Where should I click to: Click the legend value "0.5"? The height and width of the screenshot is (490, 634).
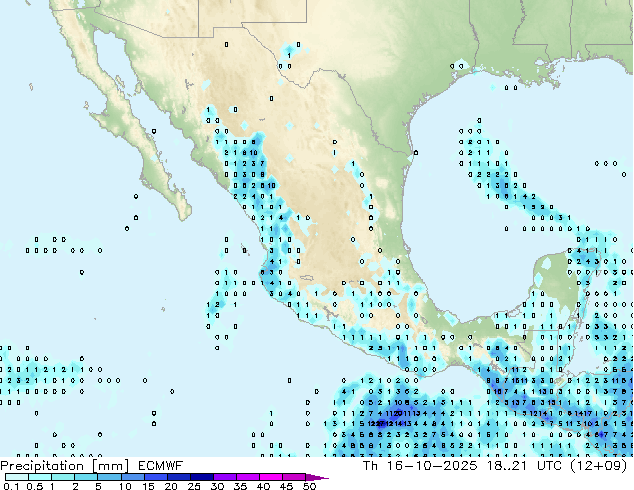pos(35,486)
